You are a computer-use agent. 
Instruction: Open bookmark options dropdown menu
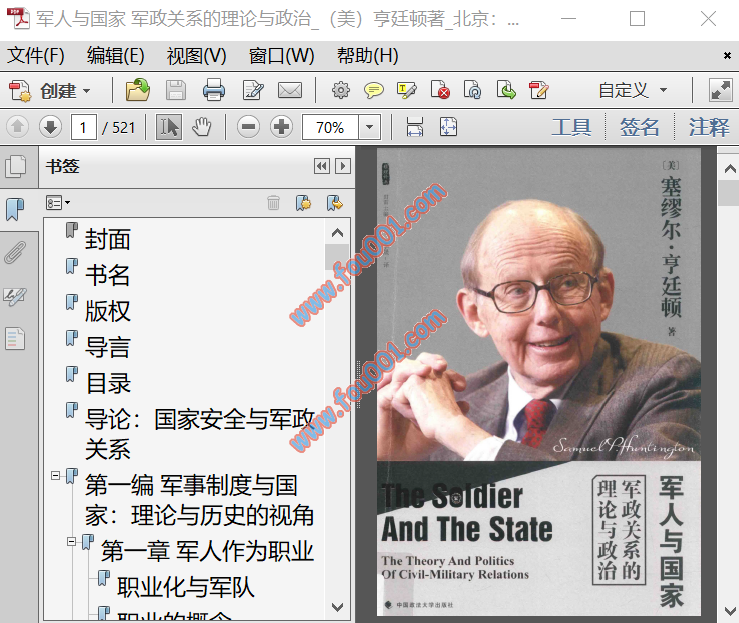coord(58,203)
